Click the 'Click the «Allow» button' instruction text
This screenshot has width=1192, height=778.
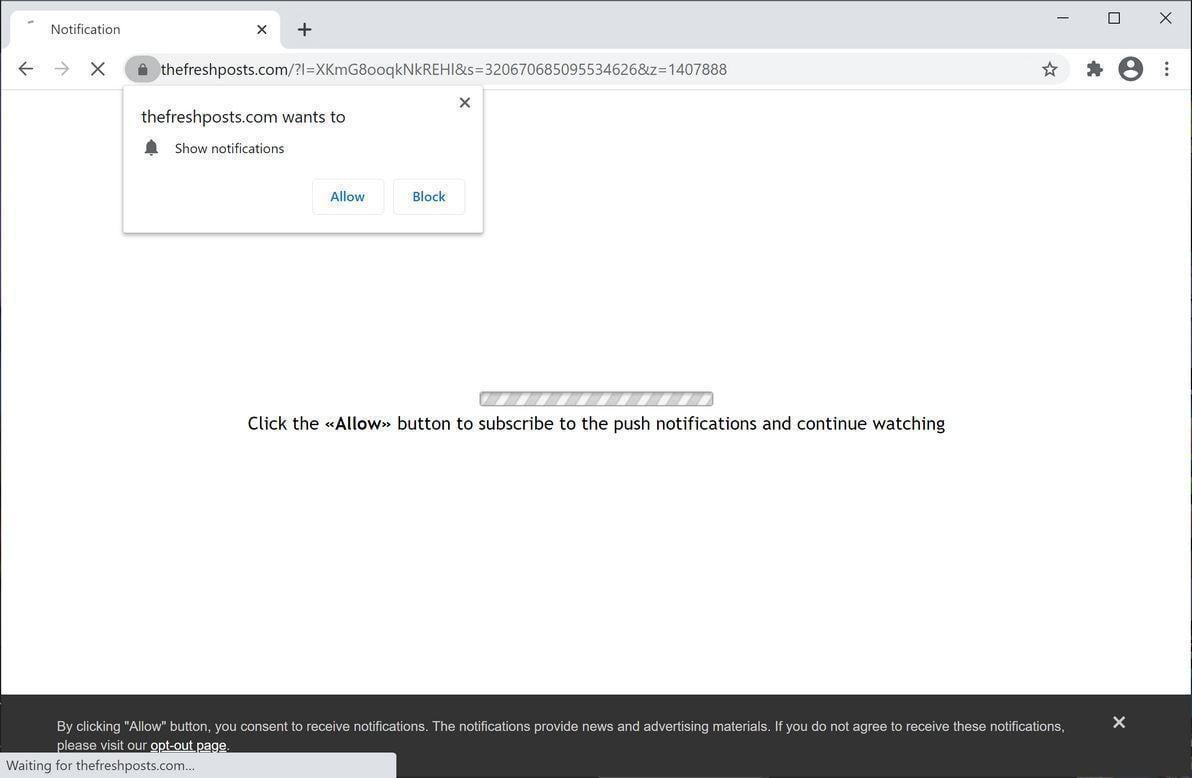(x=596, y=424)
